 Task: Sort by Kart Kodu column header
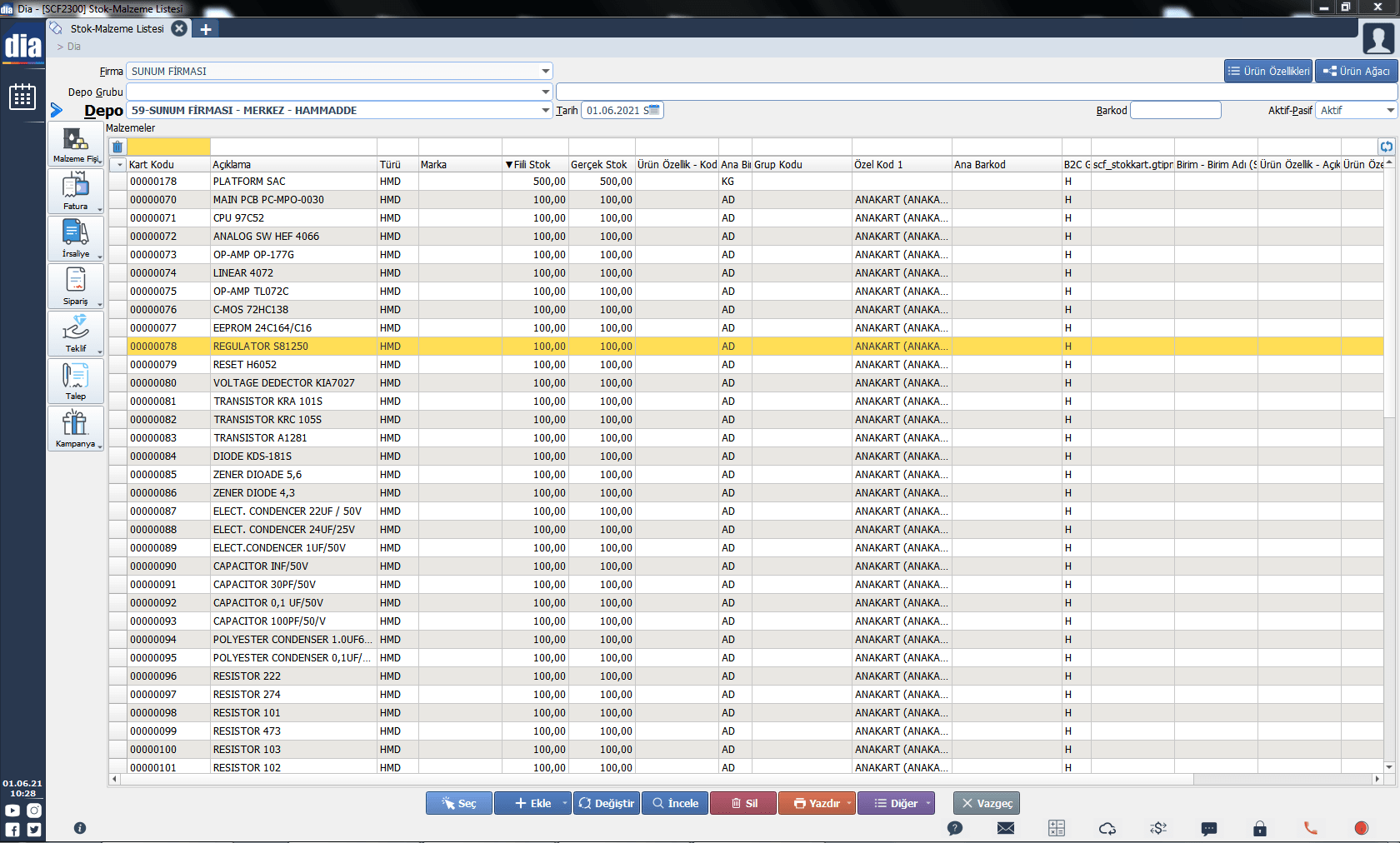click(168, 165)
